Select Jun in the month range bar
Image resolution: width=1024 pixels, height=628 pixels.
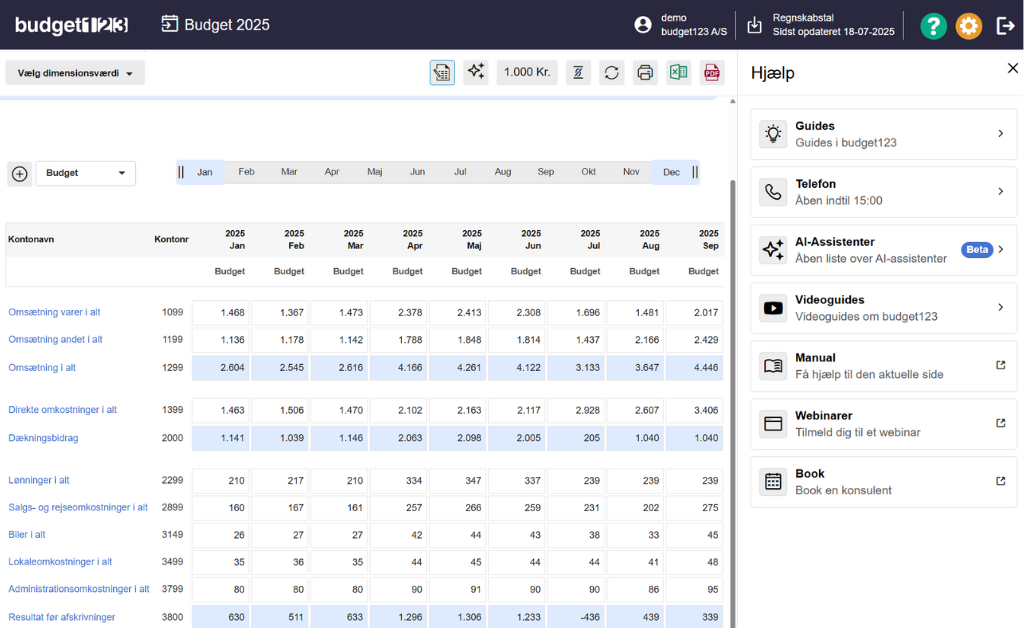tap(417, 172)
